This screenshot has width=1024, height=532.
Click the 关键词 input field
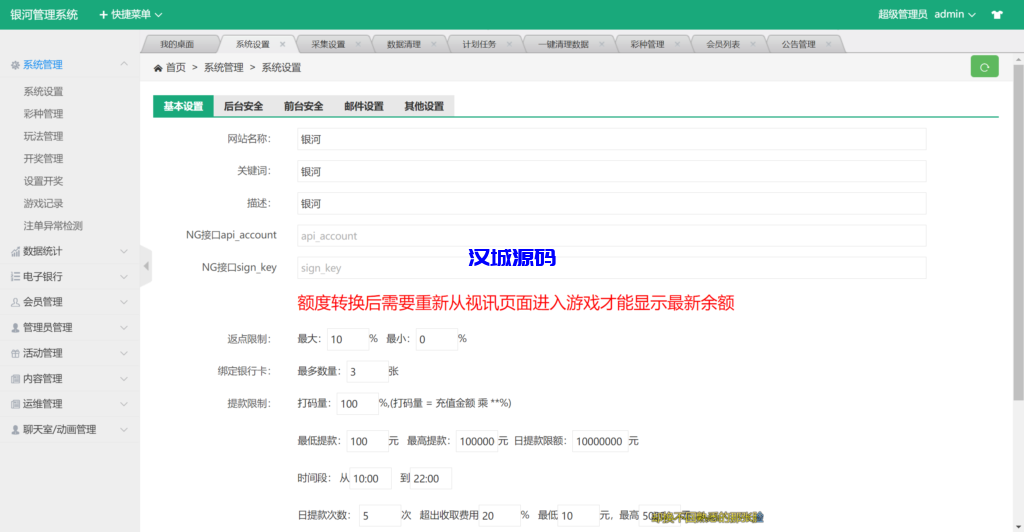[x=611, y=171]
